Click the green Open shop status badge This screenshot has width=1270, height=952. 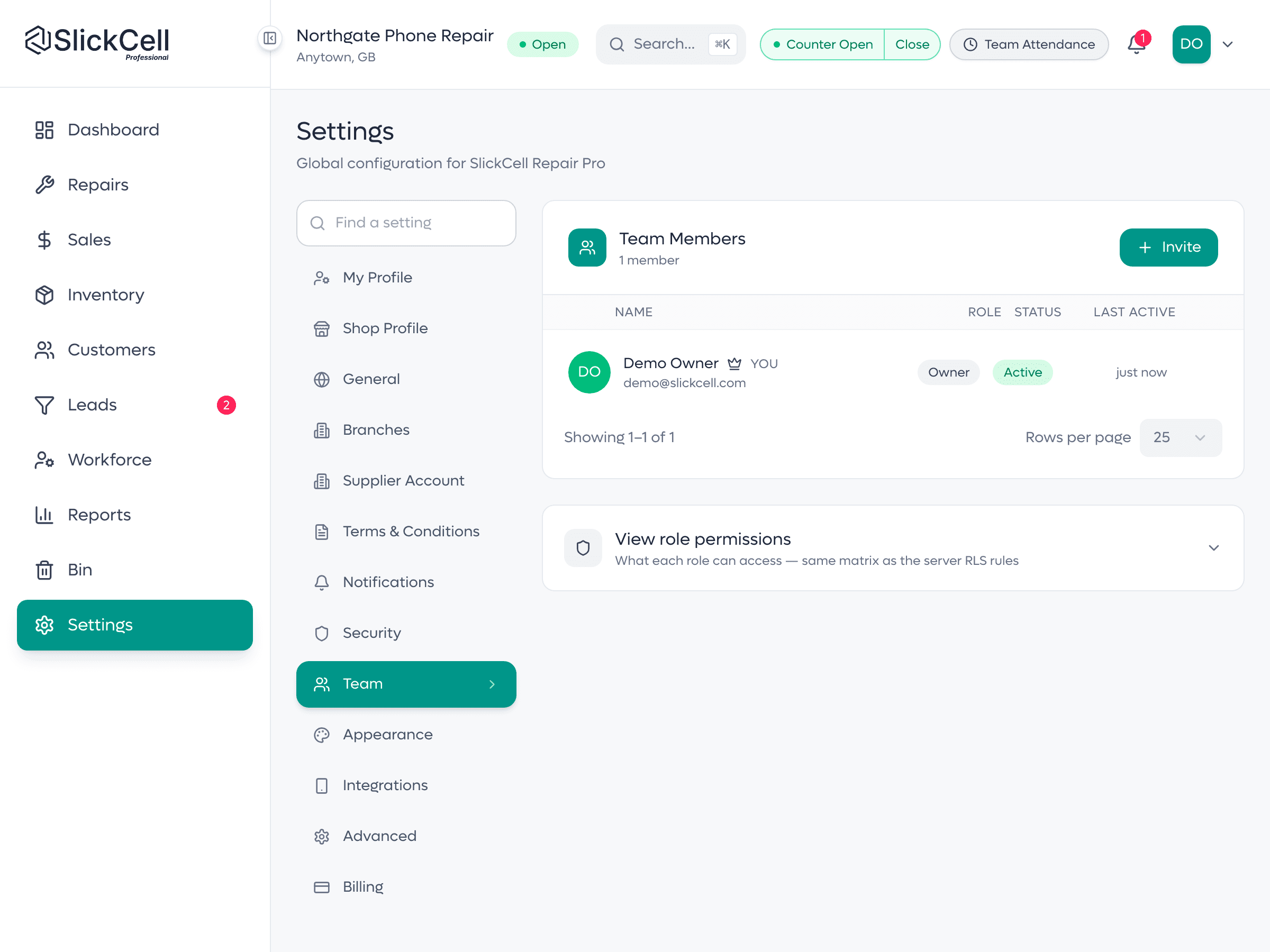click(542, 44)
